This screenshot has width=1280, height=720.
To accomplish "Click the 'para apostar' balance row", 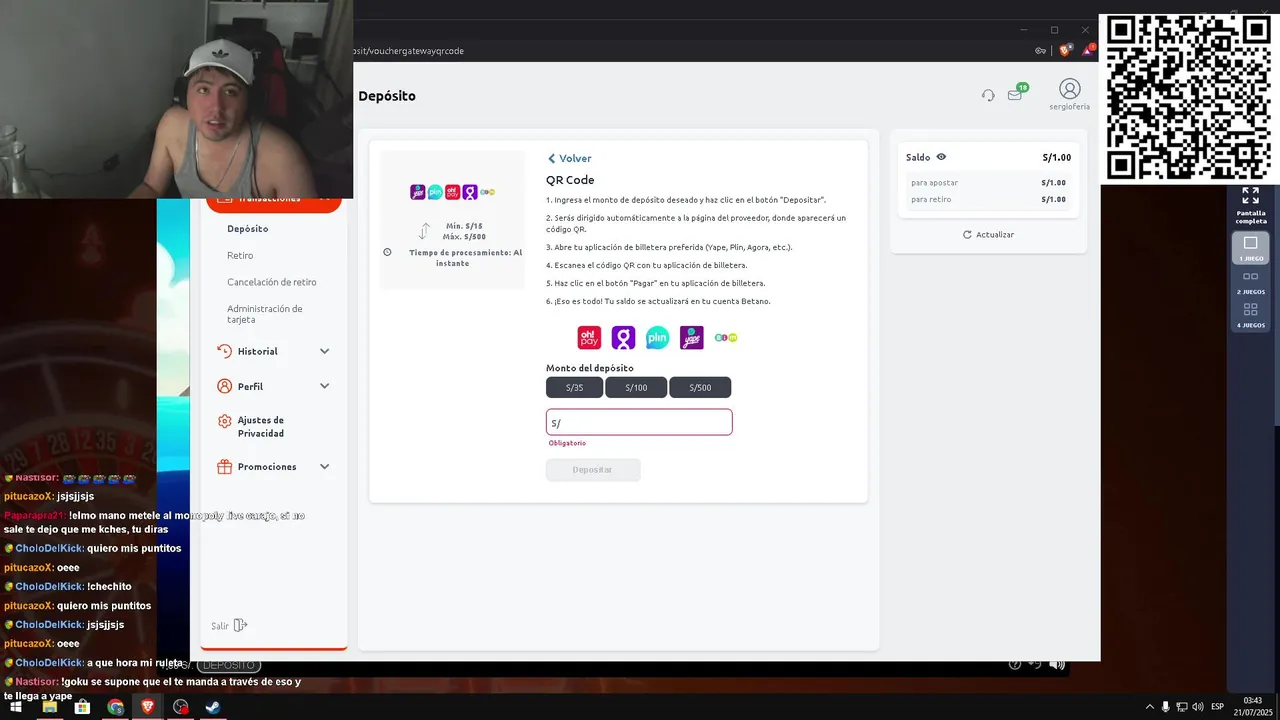I will 988,183.
